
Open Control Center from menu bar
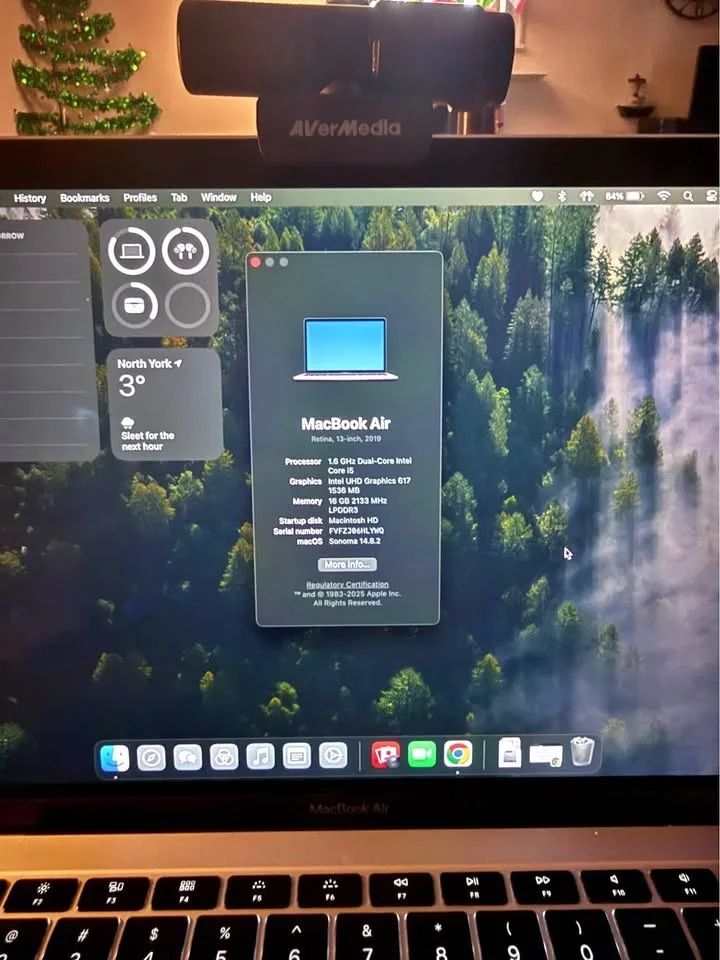pos(711,195)
